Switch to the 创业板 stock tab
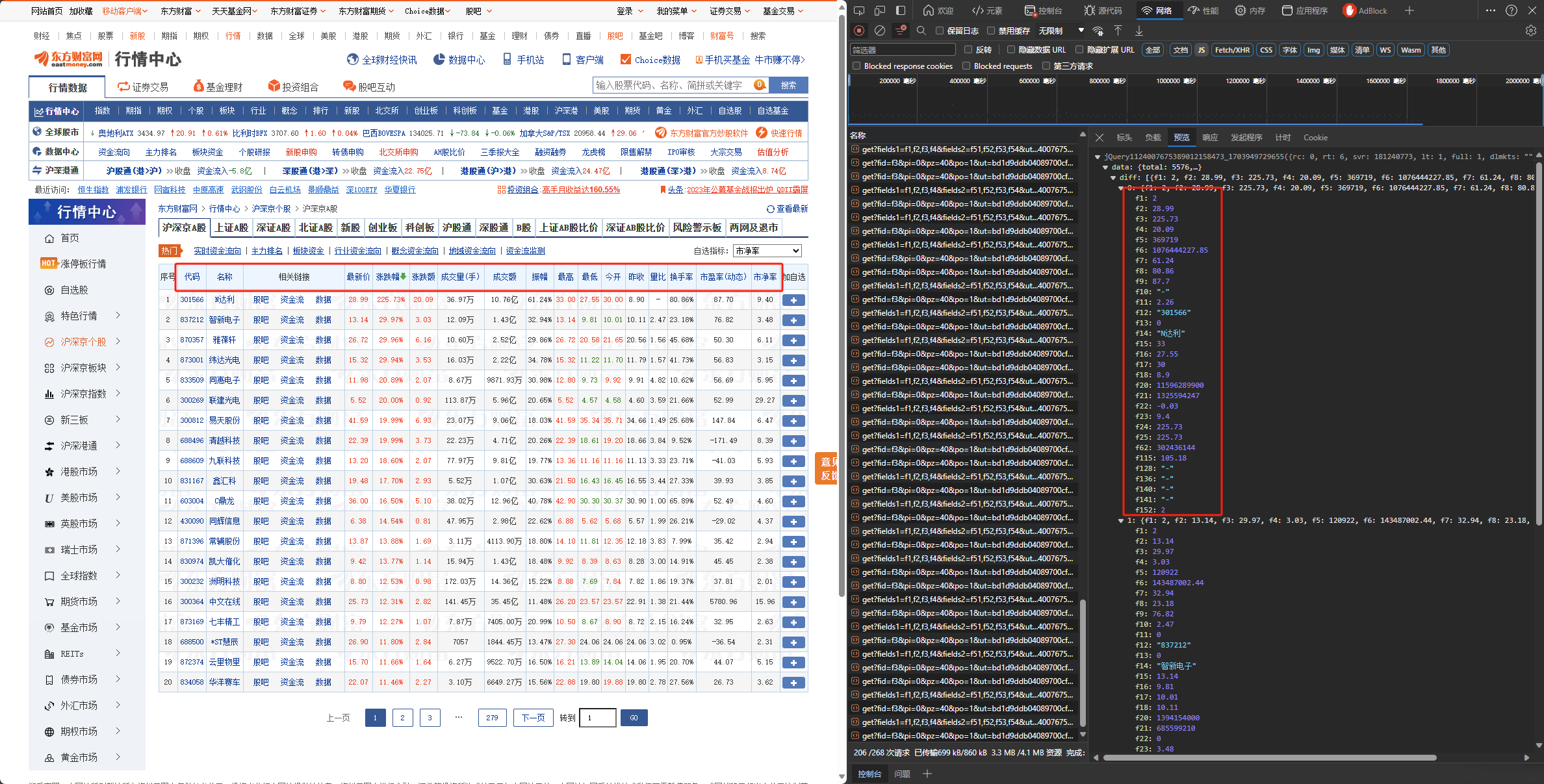 [382, 227]
